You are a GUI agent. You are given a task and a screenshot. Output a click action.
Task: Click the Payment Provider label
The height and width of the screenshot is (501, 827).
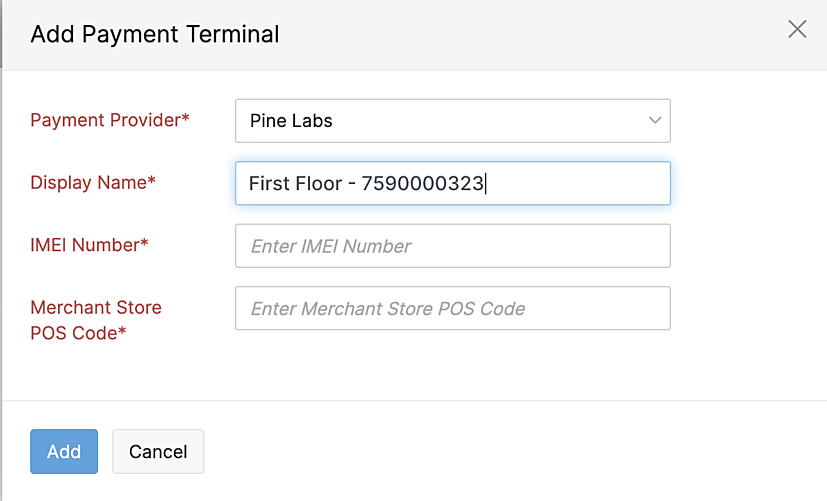click(x=110, y=120)
